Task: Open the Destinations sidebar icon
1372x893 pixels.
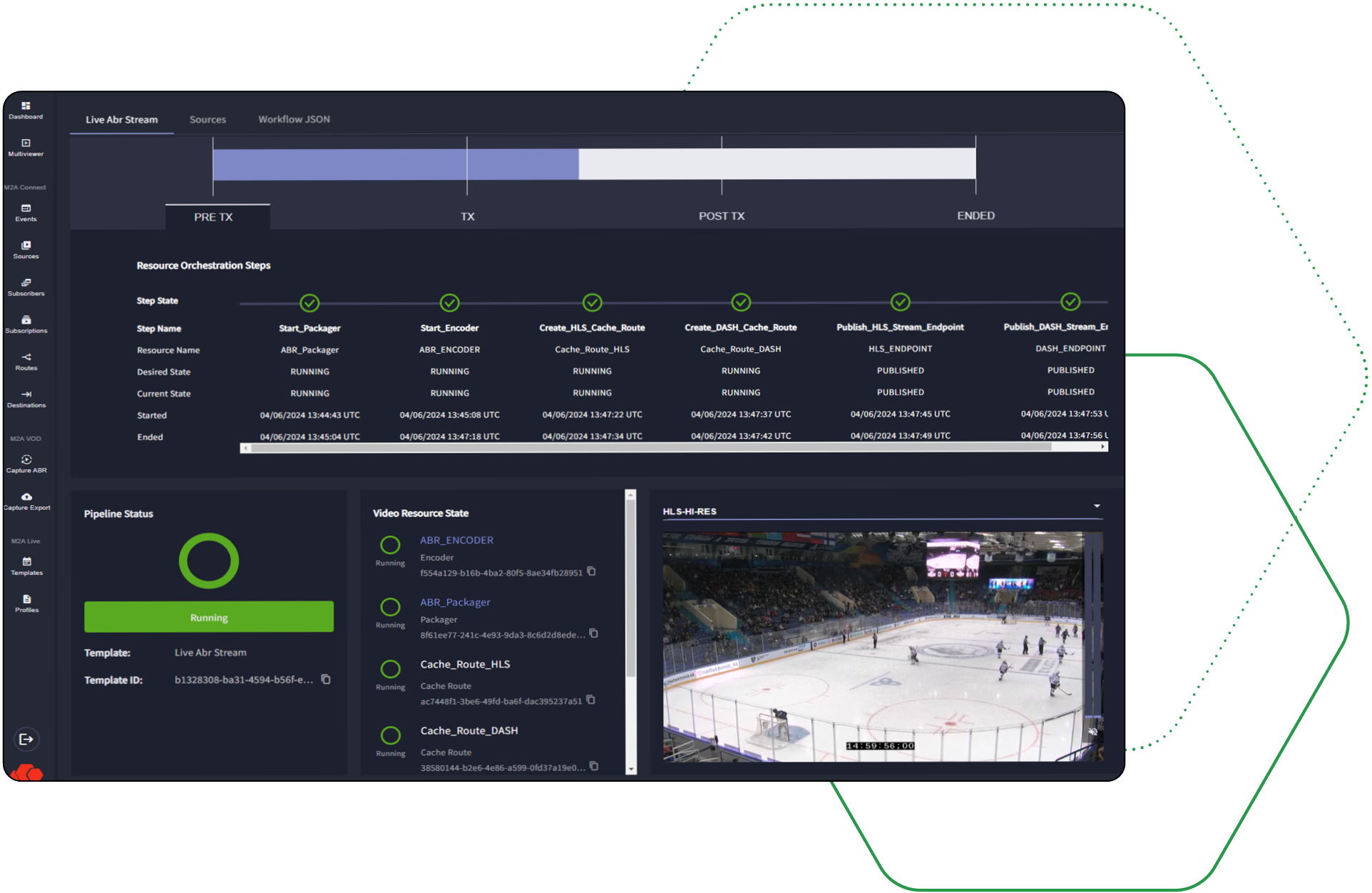Action: (x=26, y=399)
